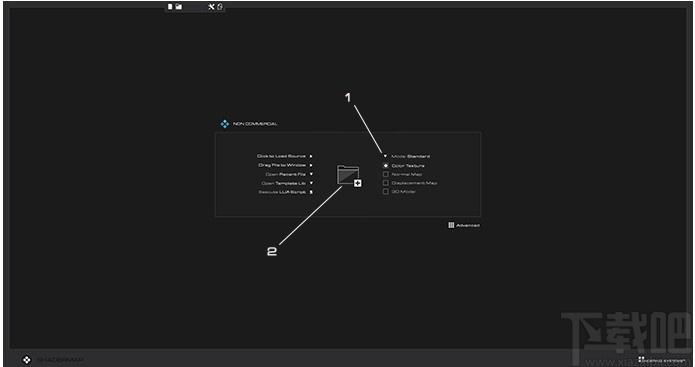The height and width of the screenshot is (367, 695).
Task: Click arrow next to Drag File to Window
Action: click(x=311, y=165)
